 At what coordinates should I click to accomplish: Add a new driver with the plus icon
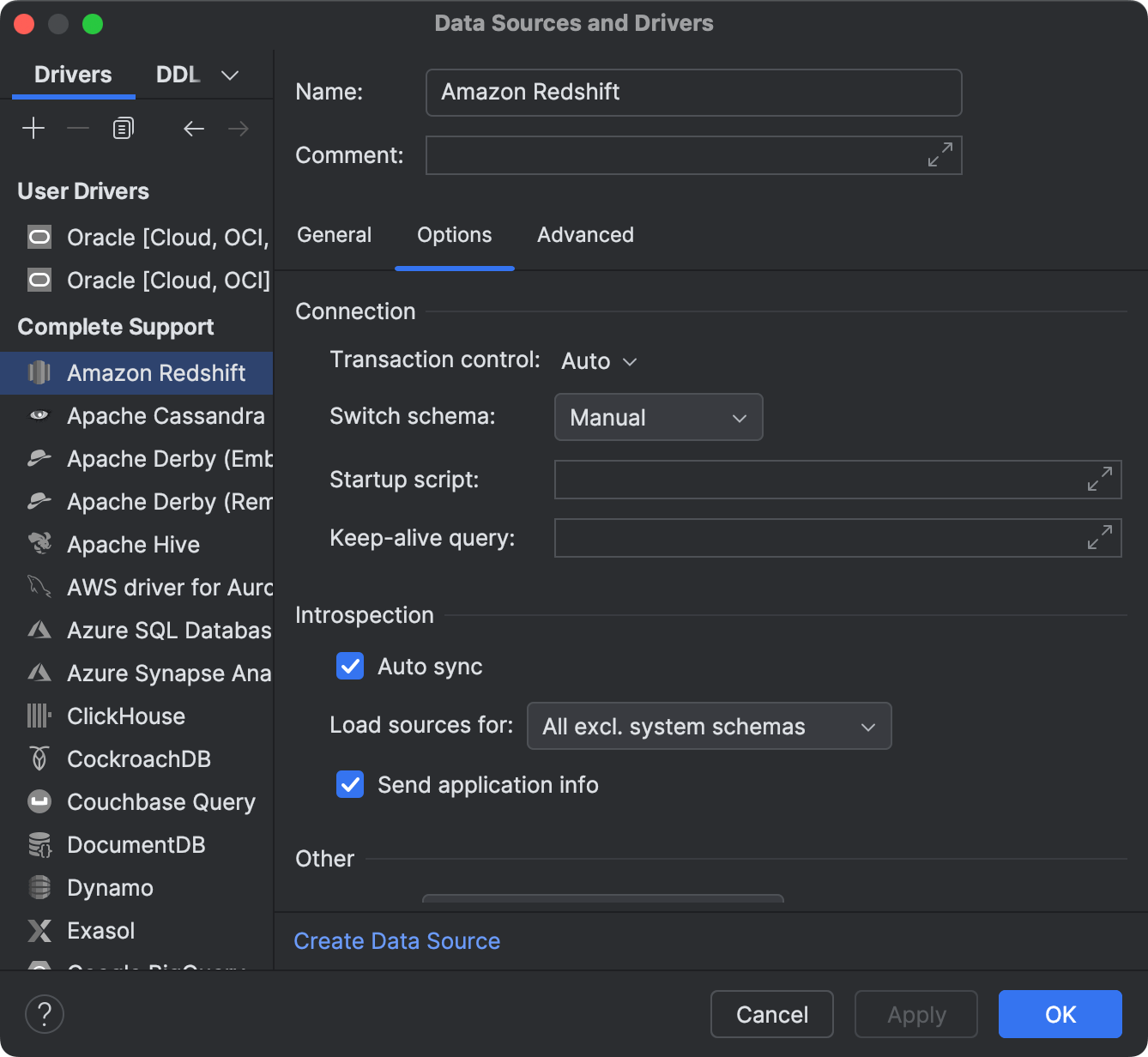point(33,127)
